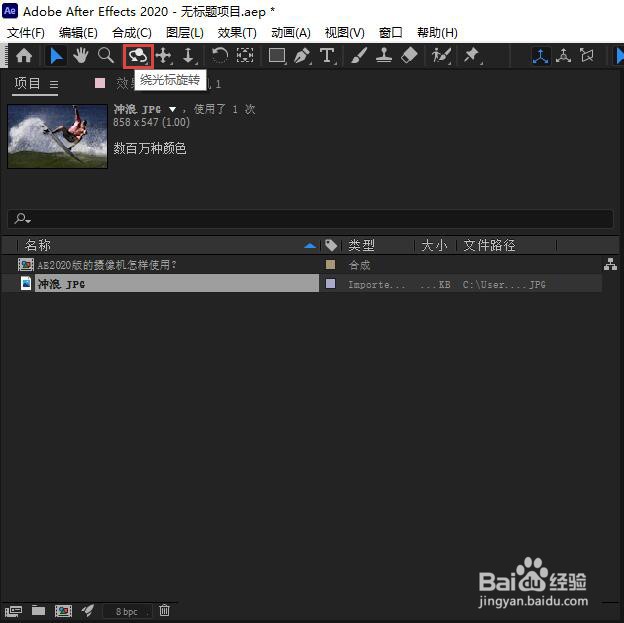
Task: Enable View Axis mode
Action: coord(587,56)
